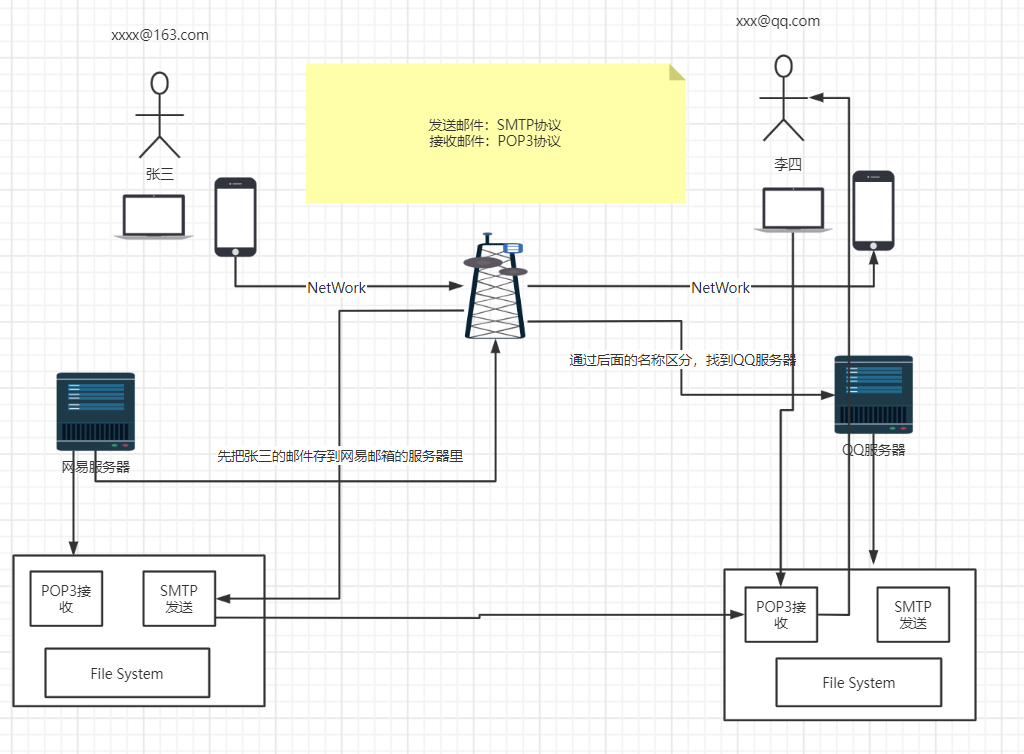
Task: Click the left POP3接收 box
Action: pyautogui.click(x=66, y=599)
